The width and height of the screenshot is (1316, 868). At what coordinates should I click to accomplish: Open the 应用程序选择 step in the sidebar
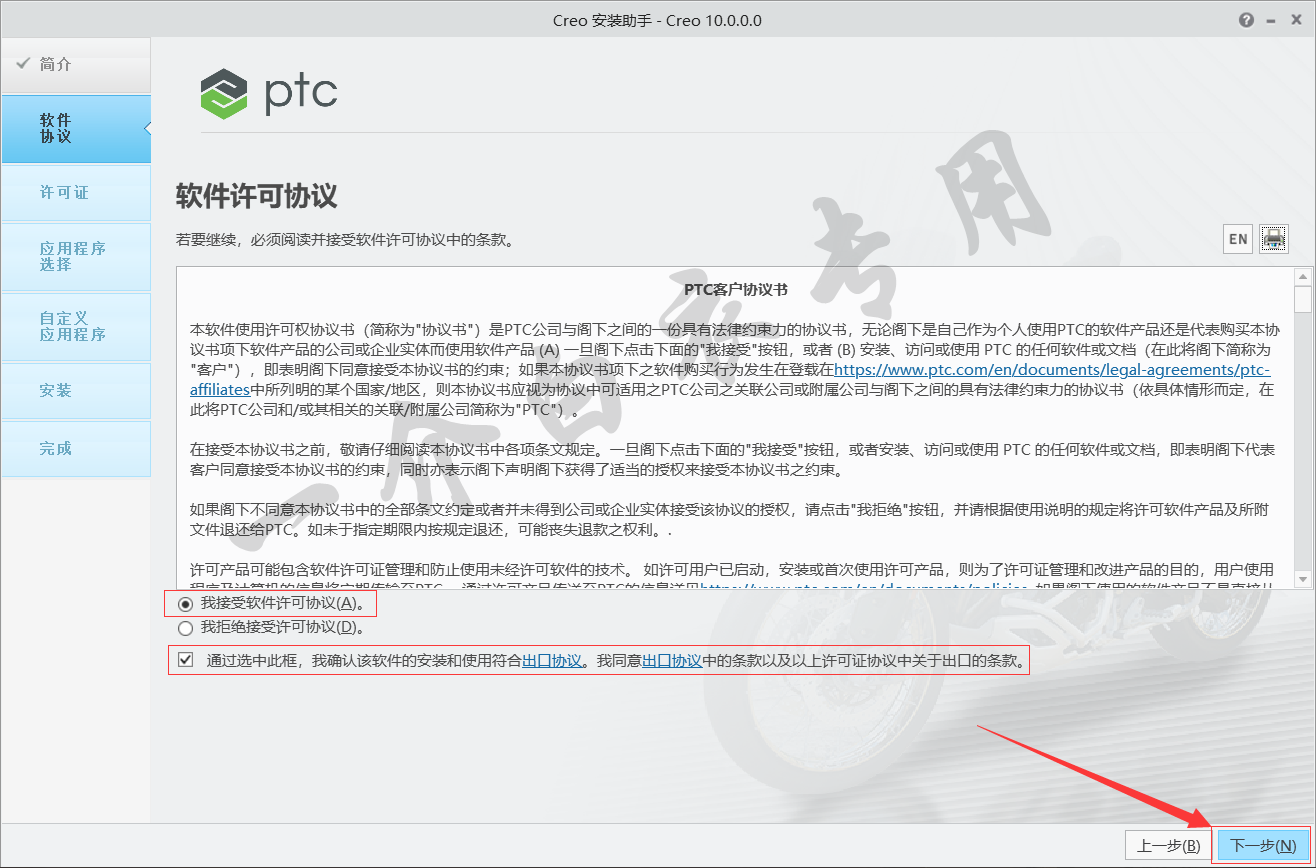coord(75,256)
